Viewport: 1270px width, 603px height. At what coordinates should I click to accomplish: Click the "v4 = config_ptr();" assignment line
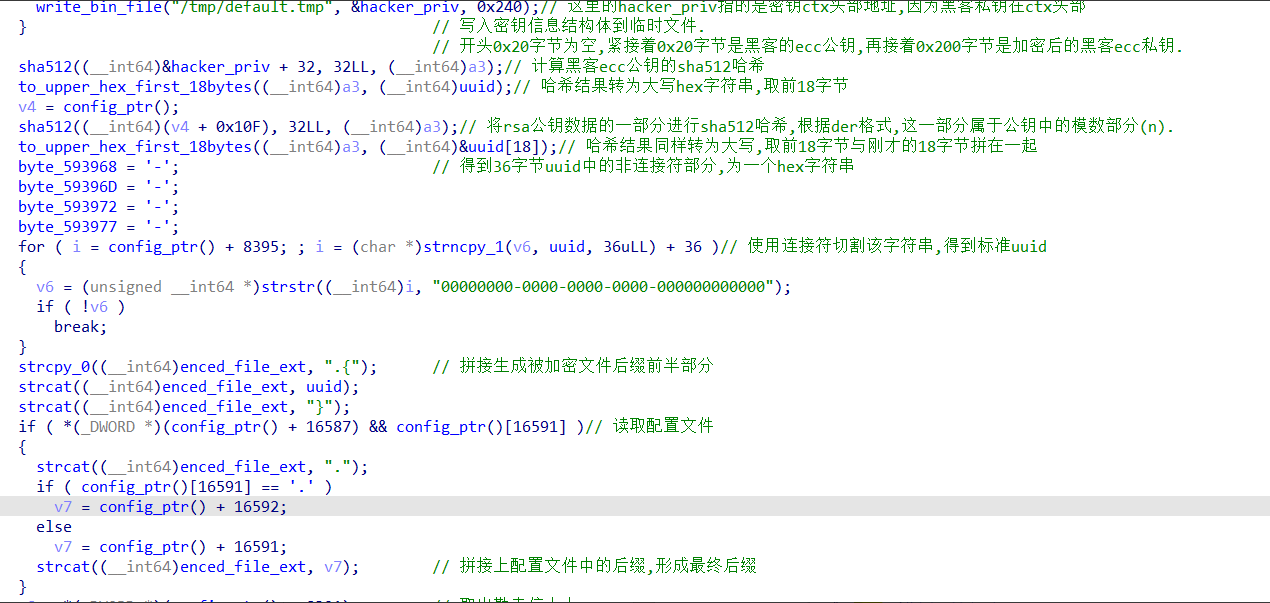[98, 107]
